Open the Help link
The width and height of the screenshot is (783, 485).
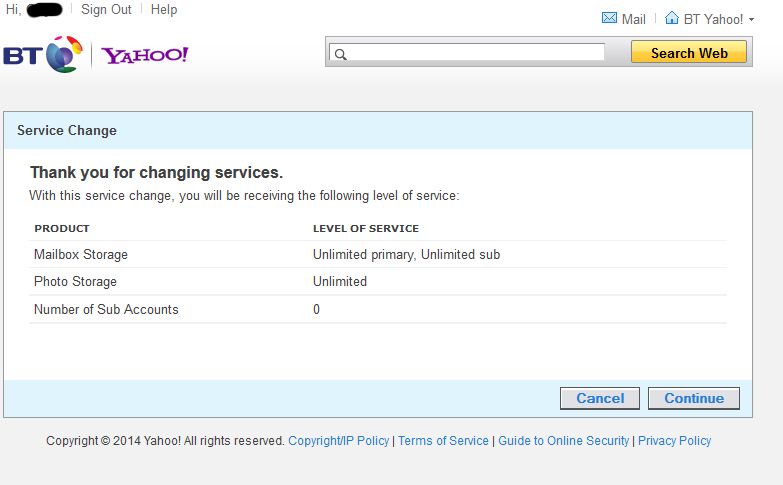click(163, 9)
